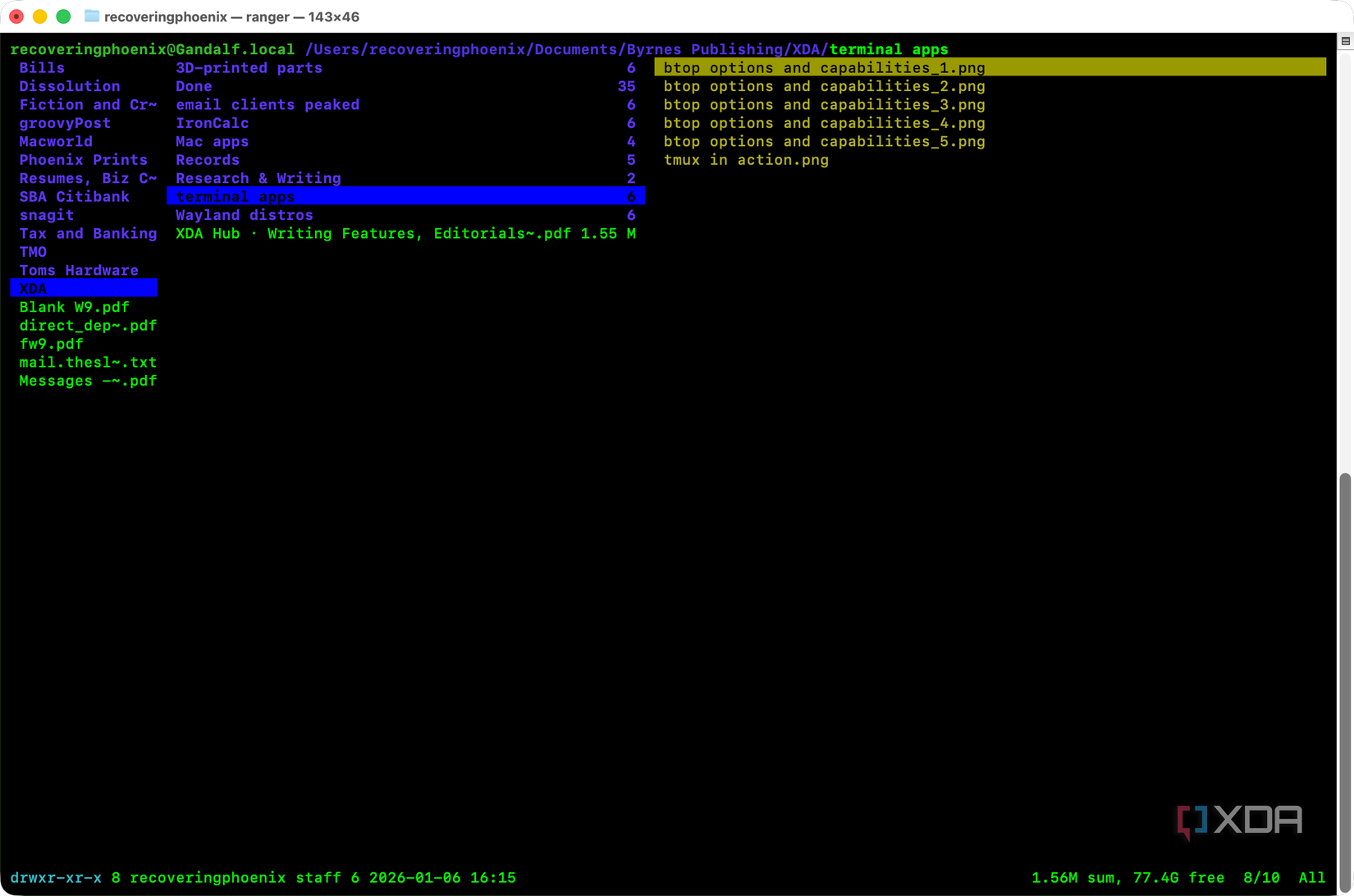Open the Records folder
Screen dimensions: 1354x896
click(x=405, y=160)
